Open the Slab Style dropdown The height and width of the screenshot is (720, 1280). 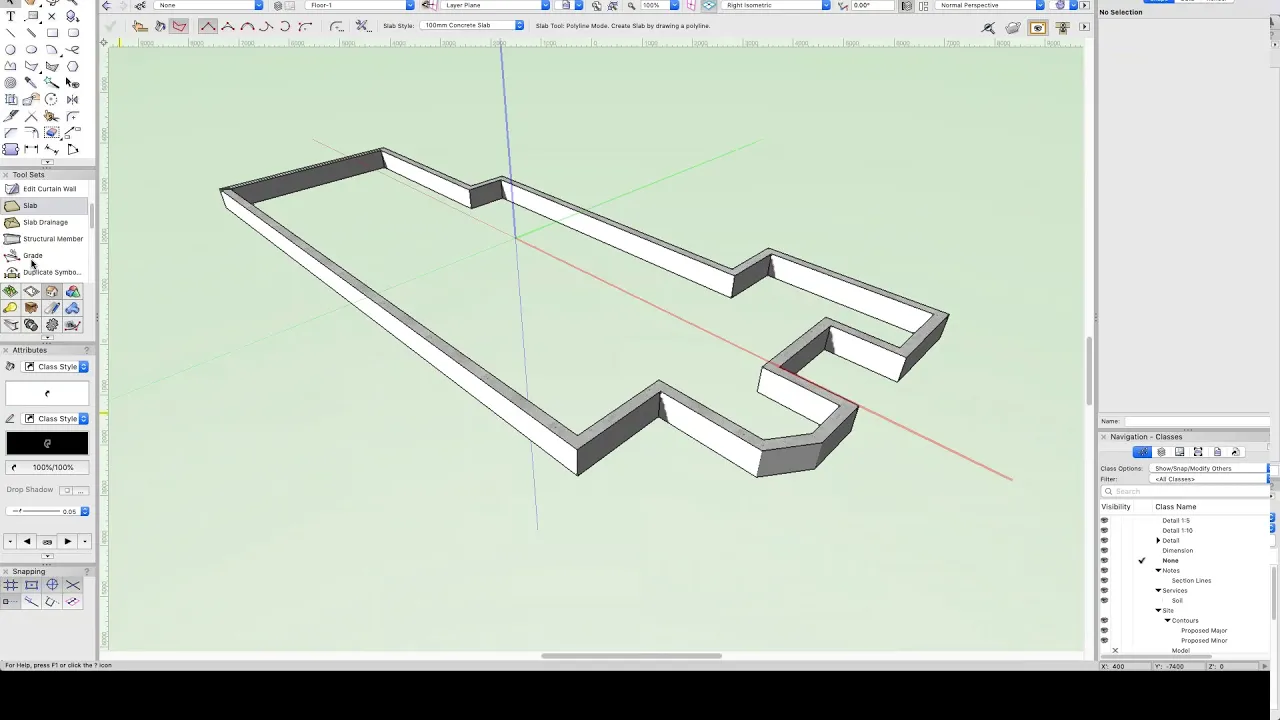coord(472,25)
